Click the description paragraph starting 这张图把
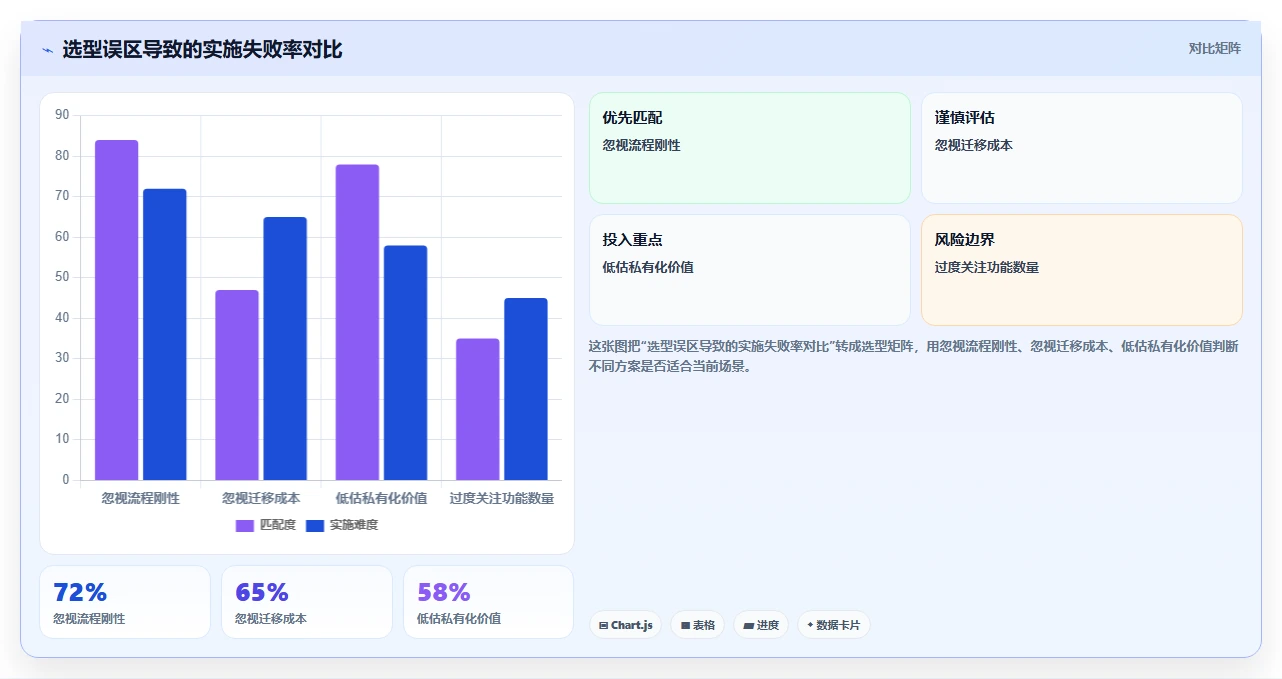The width and height of the screenshot is (1282, 679). coord(914,356)
